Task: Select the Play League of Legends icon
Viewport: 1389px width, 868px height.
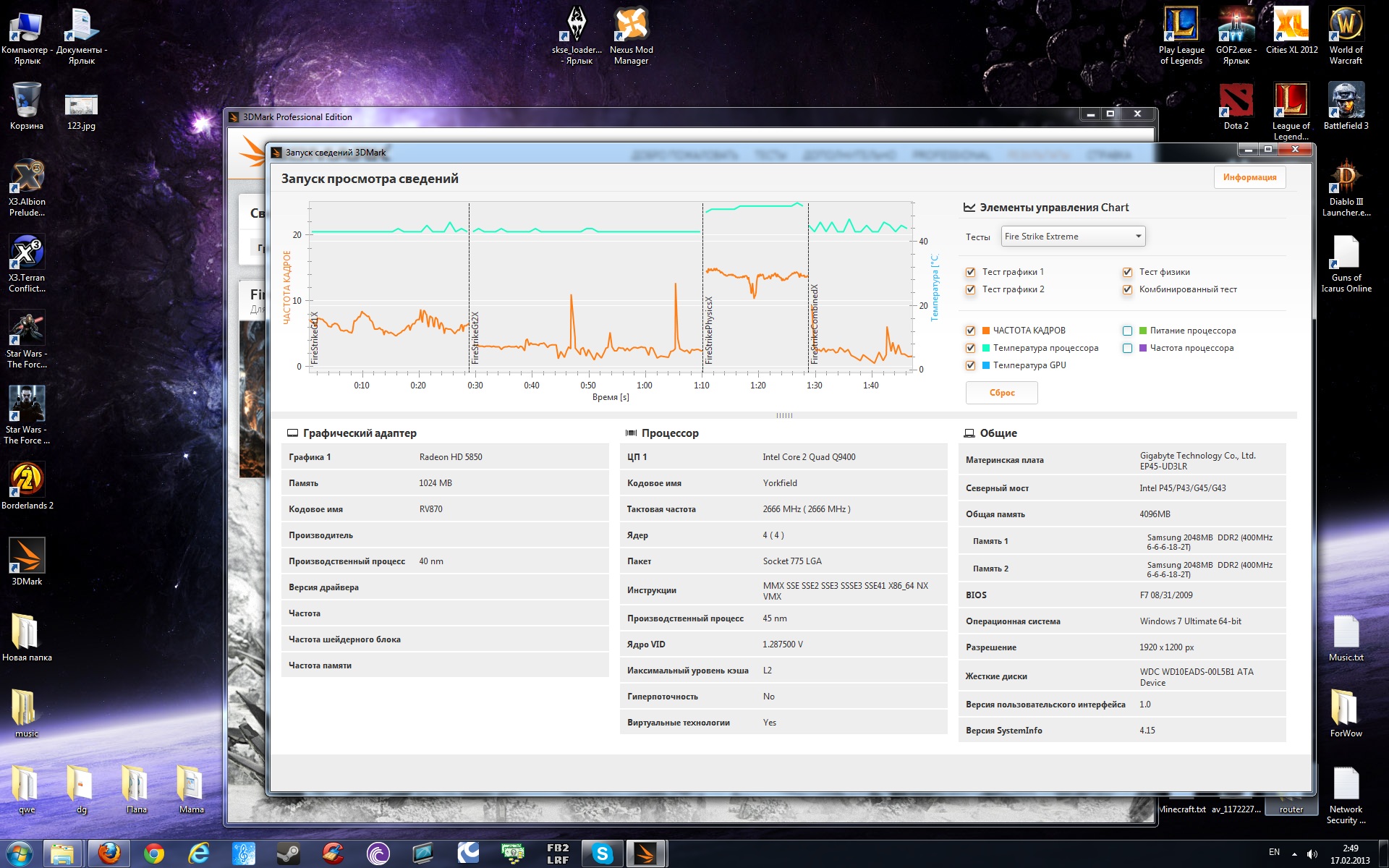Action: click(x=1181, y=36)
